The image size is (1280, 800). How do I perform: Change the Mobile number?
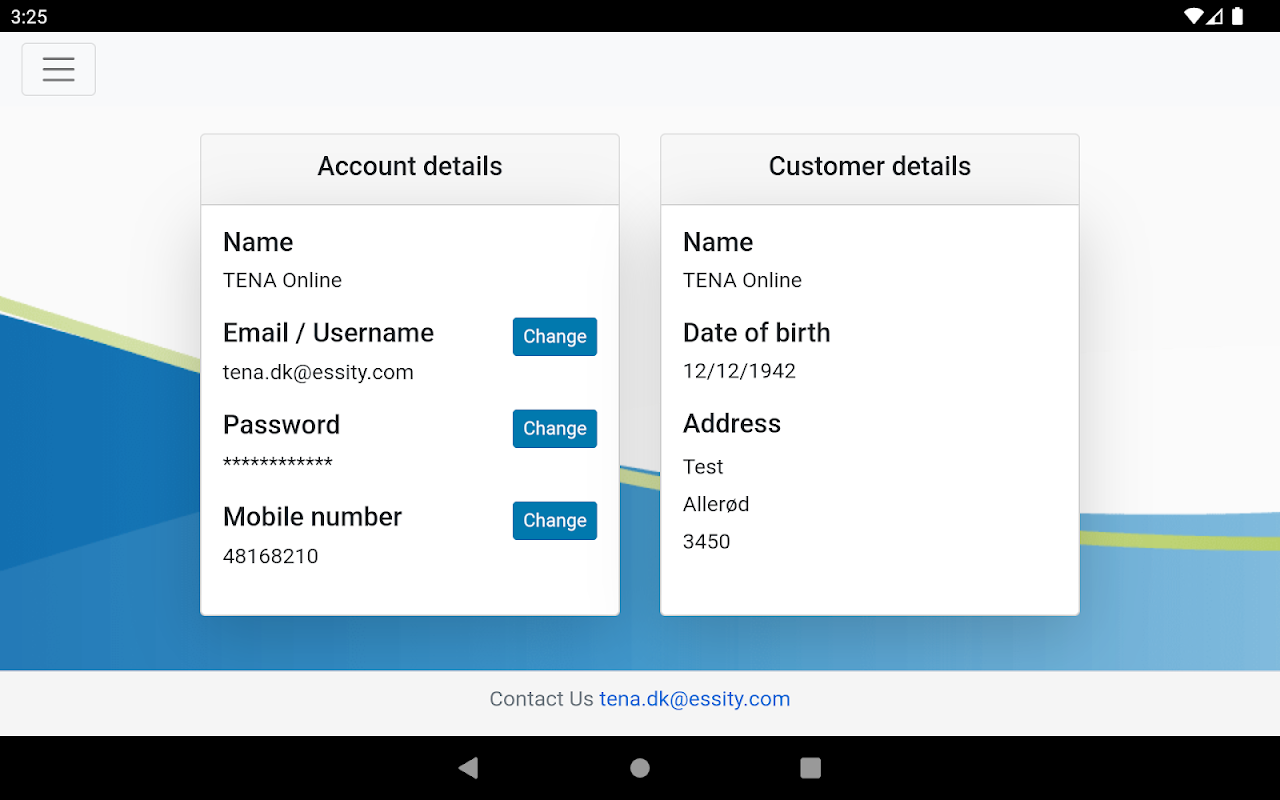point(555,521)
